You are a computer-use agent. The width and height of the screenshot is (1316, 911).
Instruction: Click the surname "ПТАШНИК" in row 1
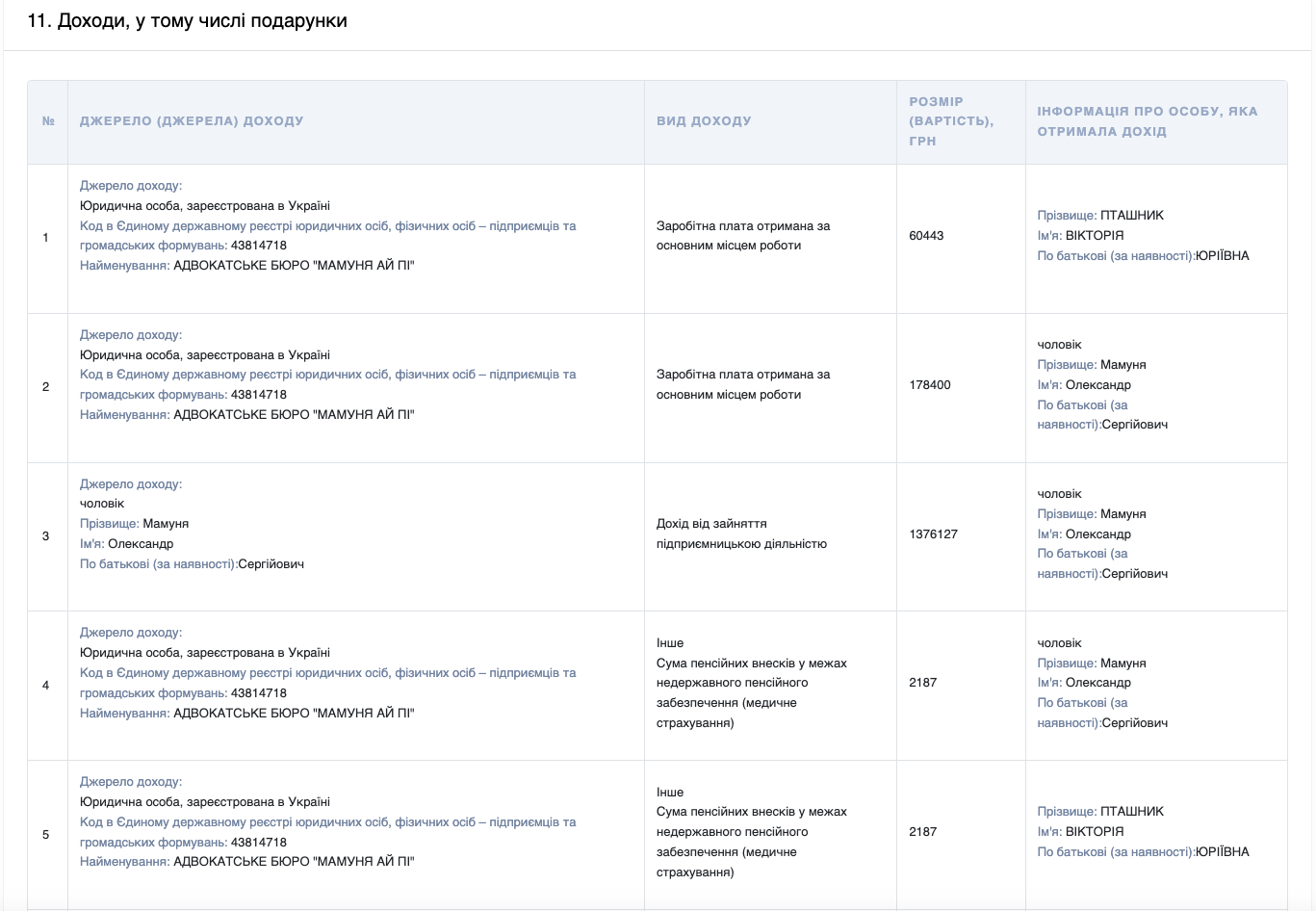coord(1132,216)
